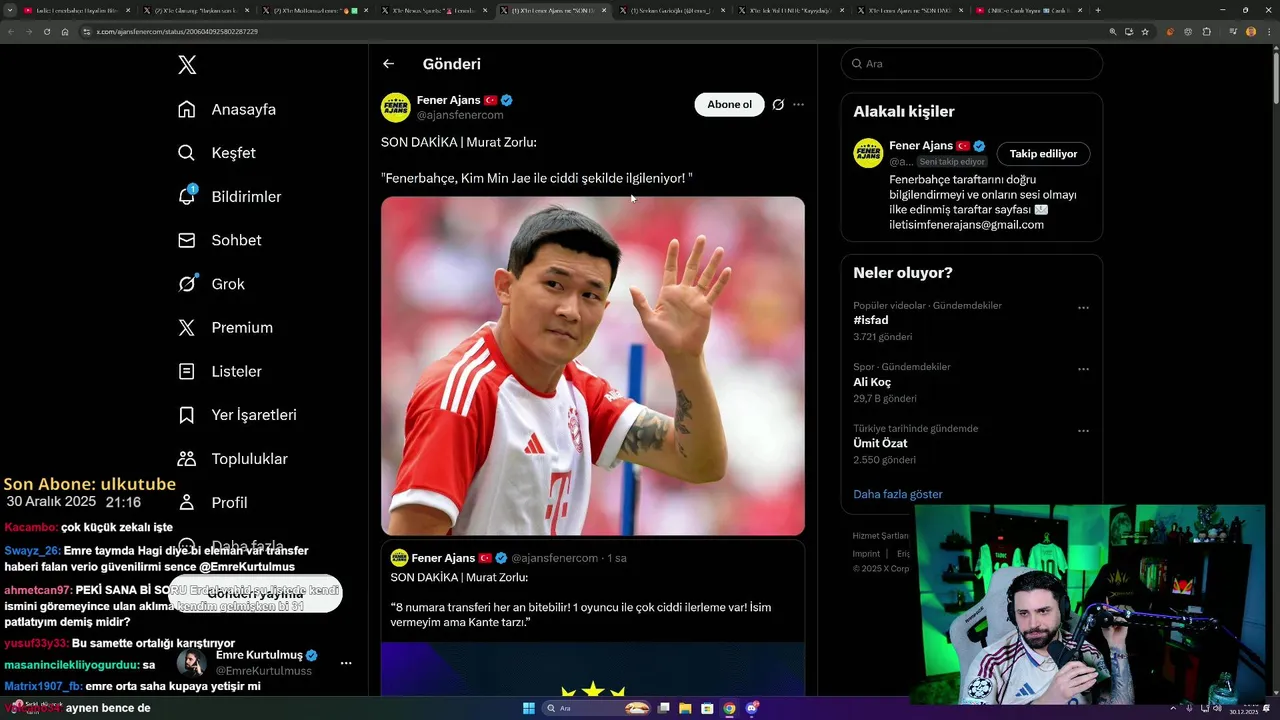This screenshot has height=720, width=1280.
Task: Open Bildirimler notifications
Action: click(x=229, y=197)
